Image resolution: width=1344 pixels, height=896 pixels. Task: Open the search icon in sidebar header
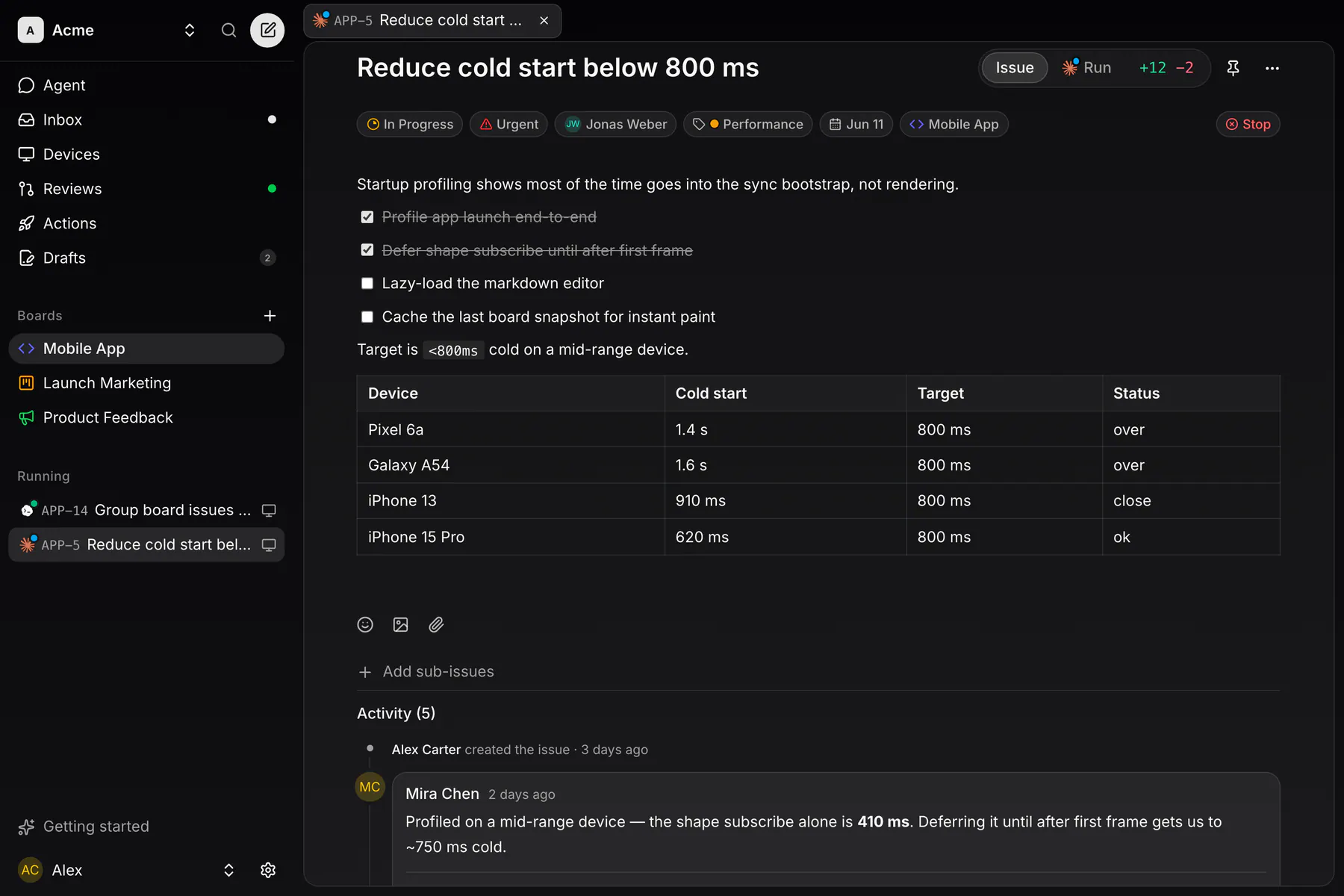coord(228,30)
